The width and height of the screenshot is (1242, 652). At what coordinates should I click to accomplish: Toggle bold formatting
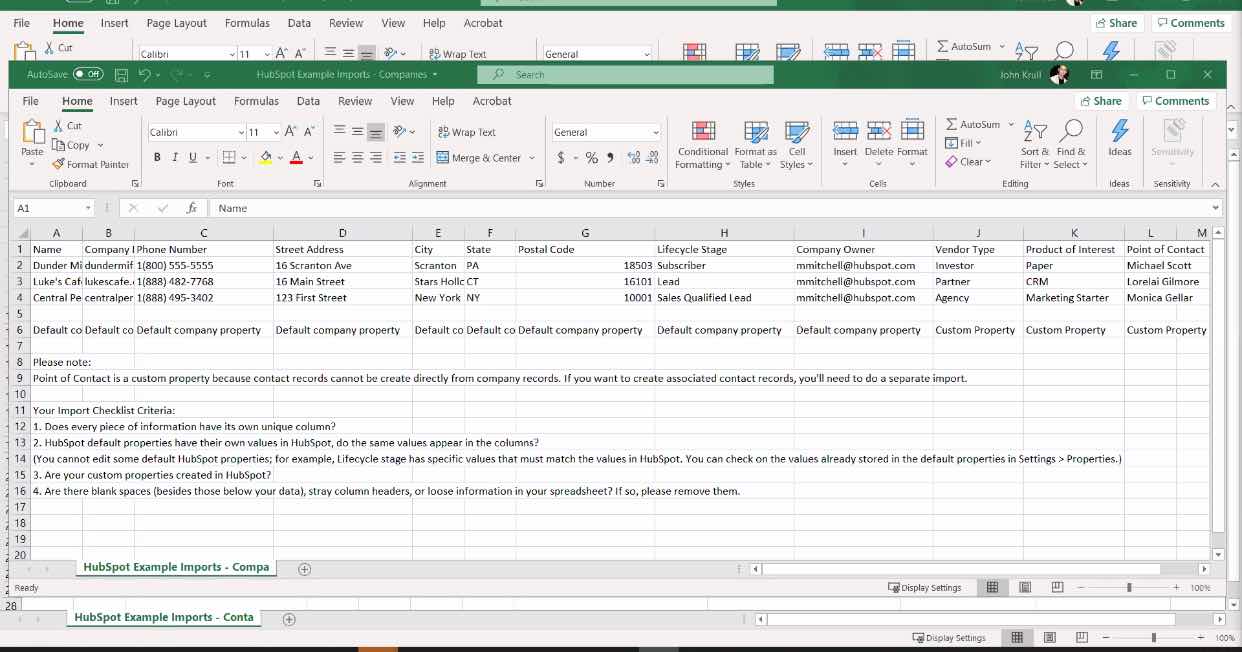[x=157, y=158]
